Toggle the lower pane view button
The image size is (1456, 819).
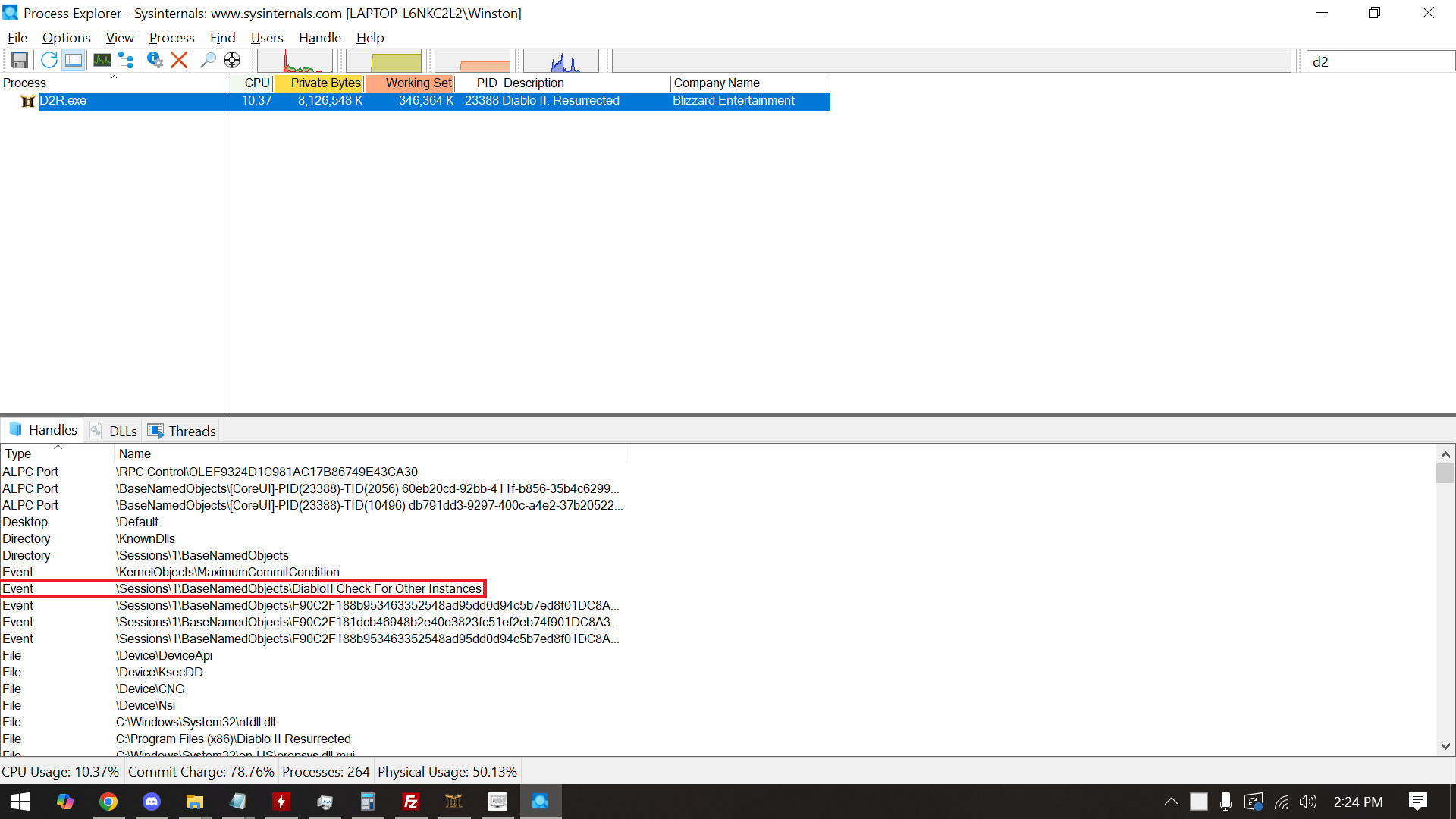[x=74, y=60]
